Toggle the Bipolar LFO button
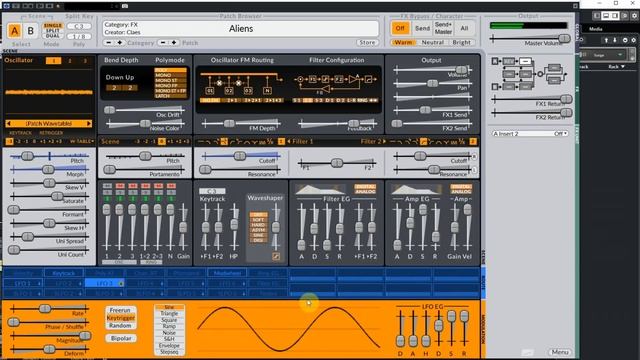This screenshot has width=640, height=360. coord(121,338)
